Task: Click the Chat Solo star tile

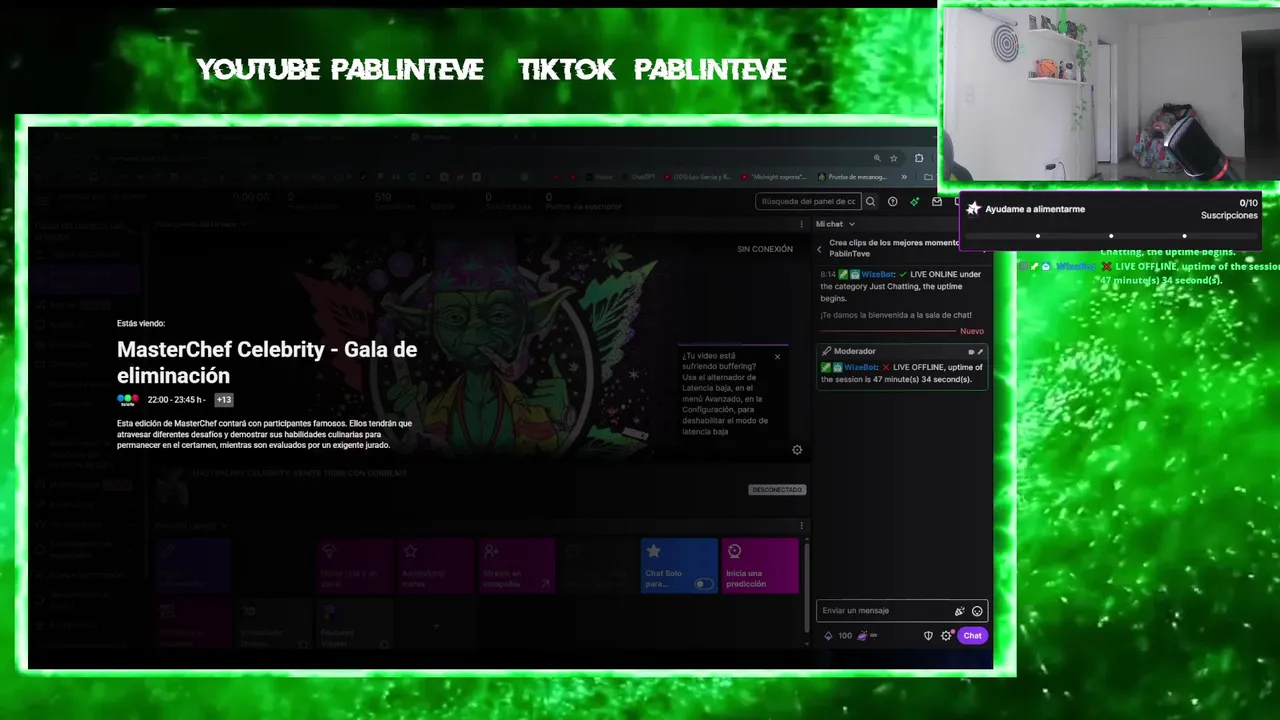Action: coord(679,566)
